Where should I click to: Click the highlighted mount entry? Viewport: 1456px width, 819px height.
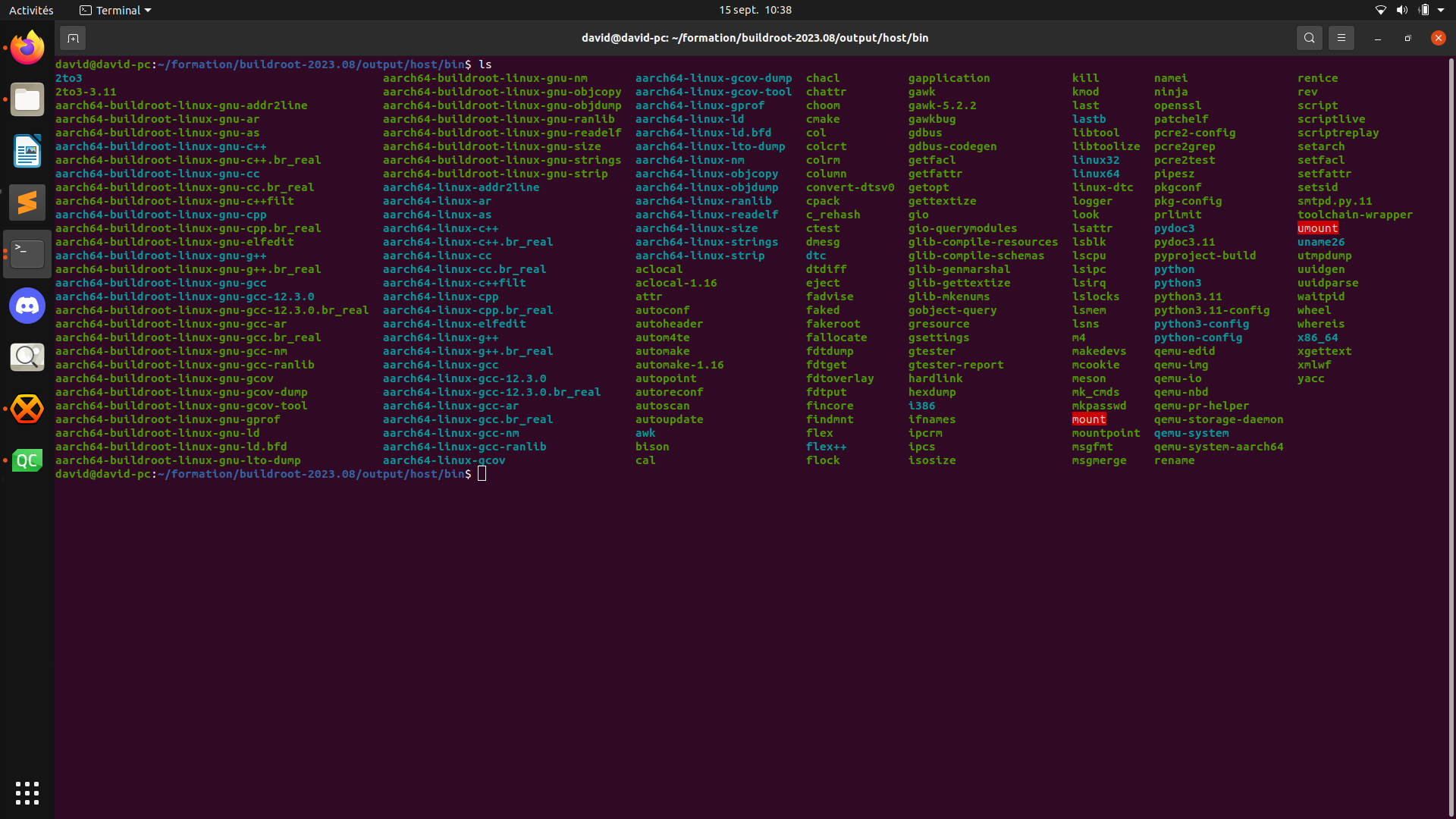(1089, 419)
